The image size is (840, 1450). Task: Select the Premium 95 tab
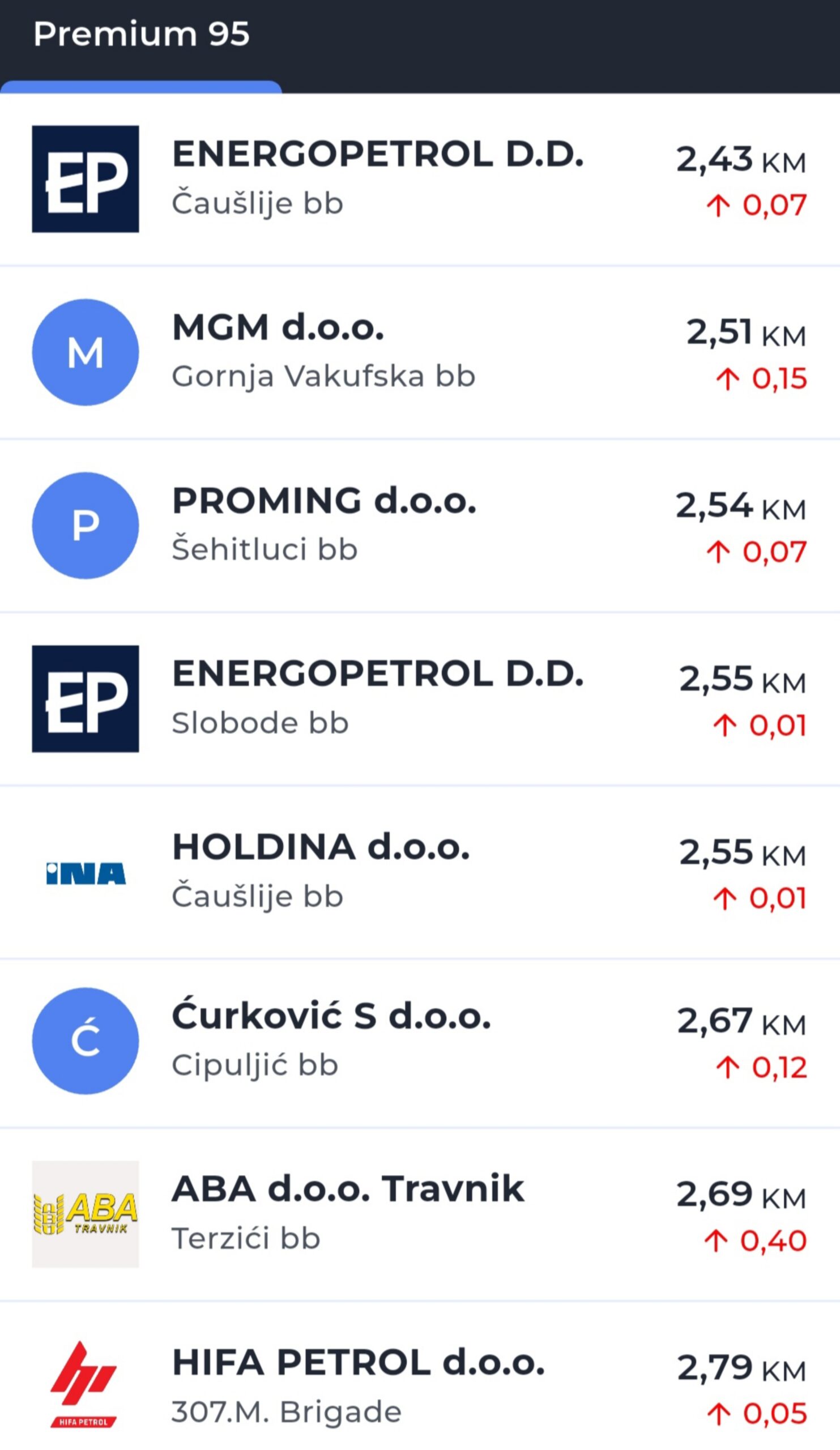click(141, 35)
